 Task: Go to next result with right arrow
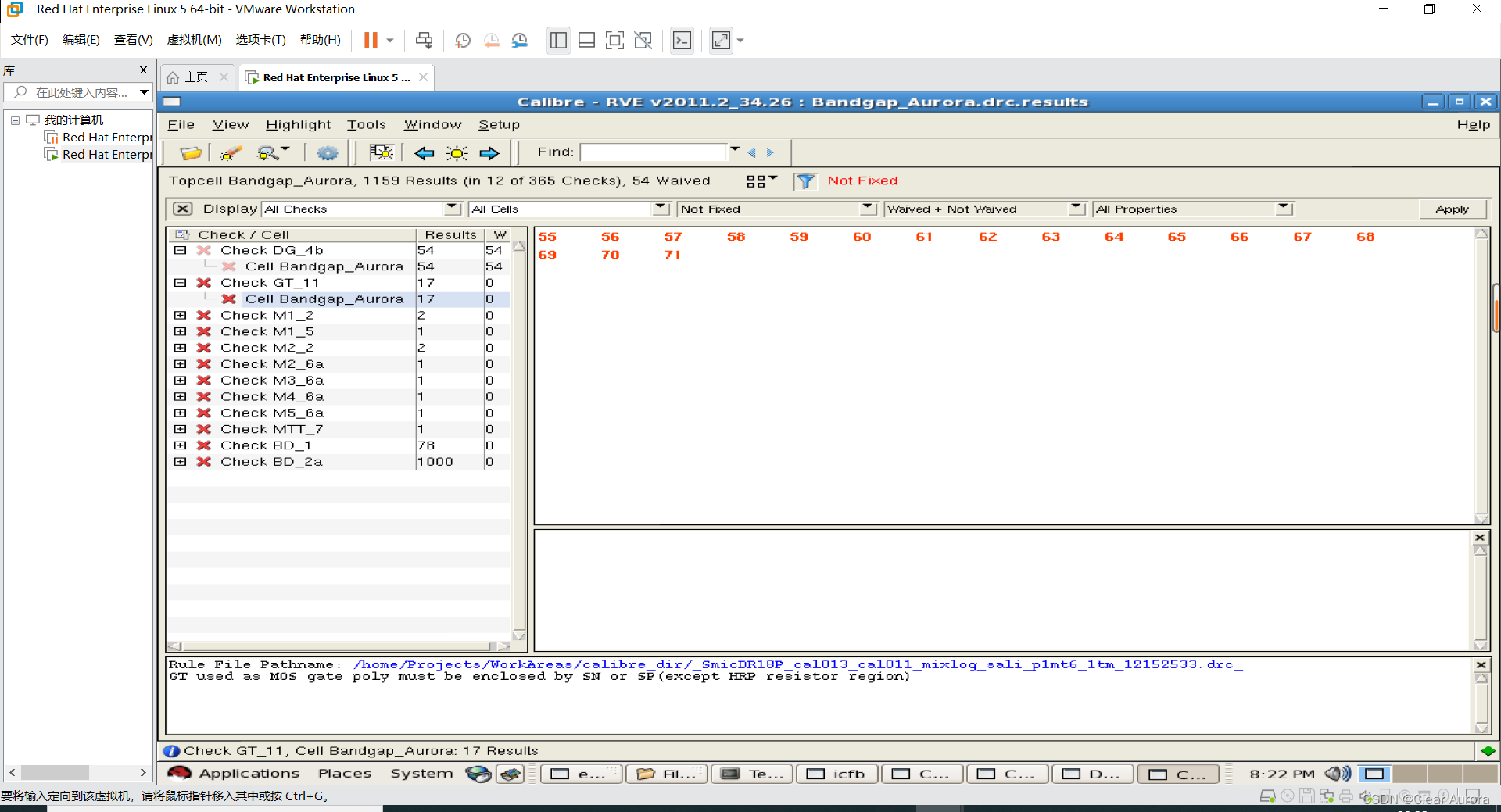[x=489, y=153]
